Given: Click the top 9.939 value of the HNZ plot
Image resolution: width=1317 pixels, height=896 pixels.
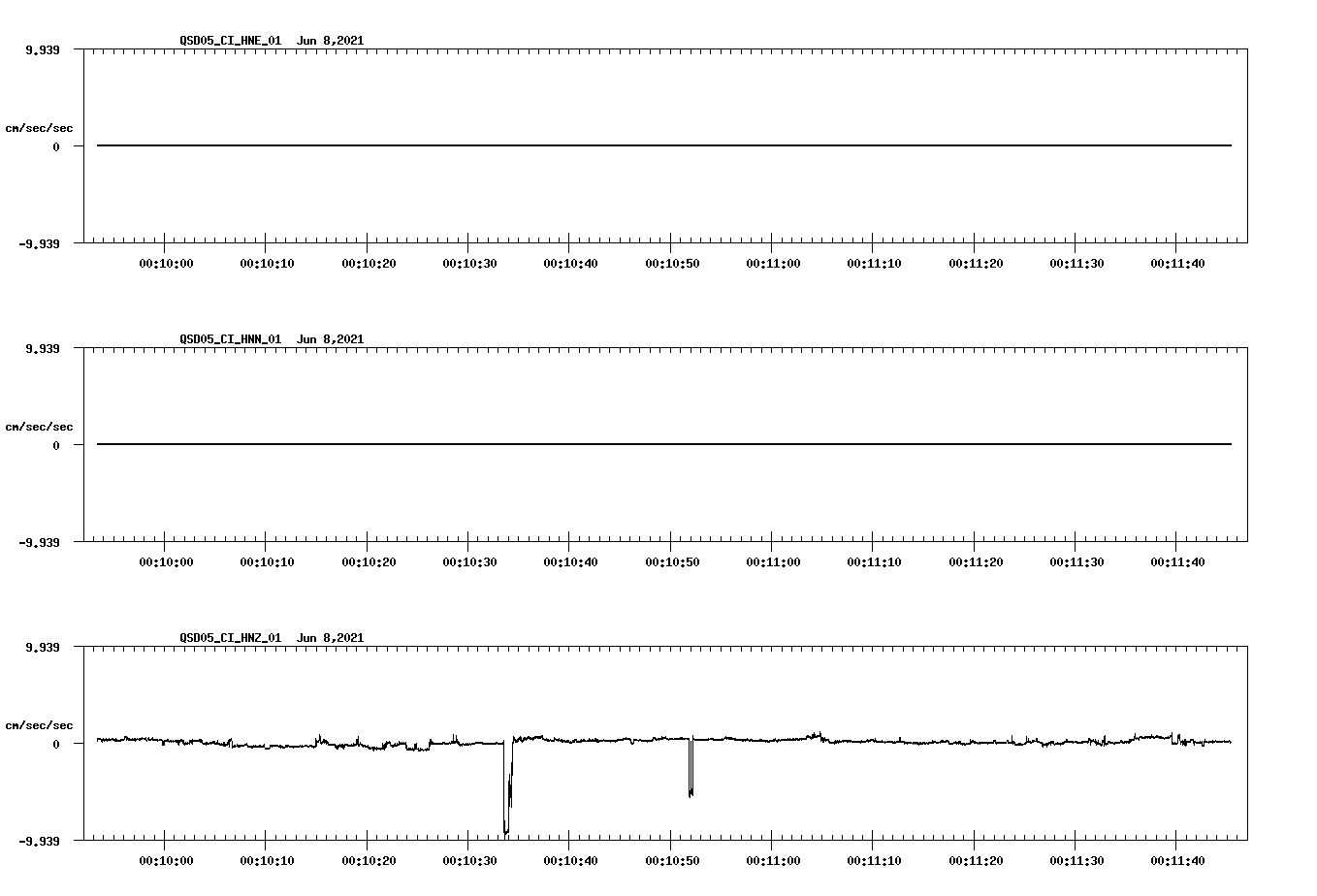Looking at the screenshot, I should [x=42, y=647].
